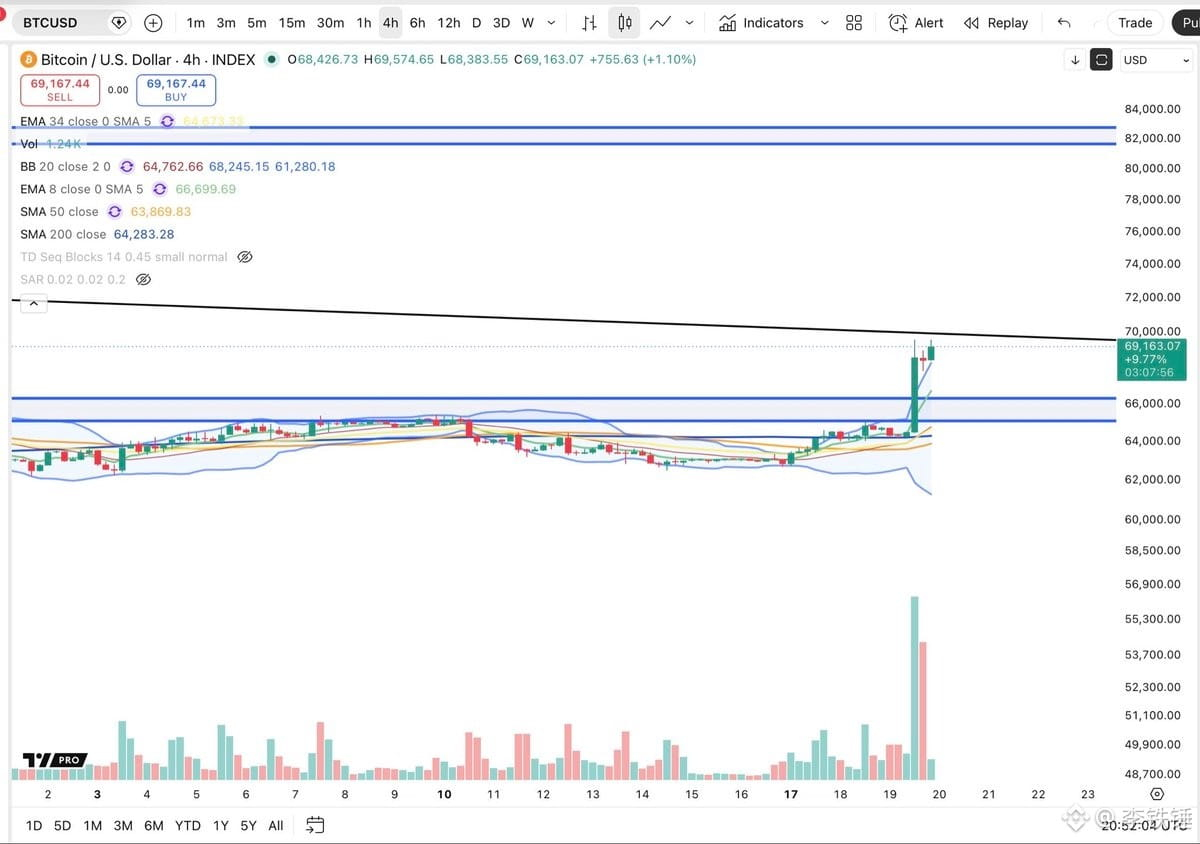Select the 1D date range

(33, 825)
